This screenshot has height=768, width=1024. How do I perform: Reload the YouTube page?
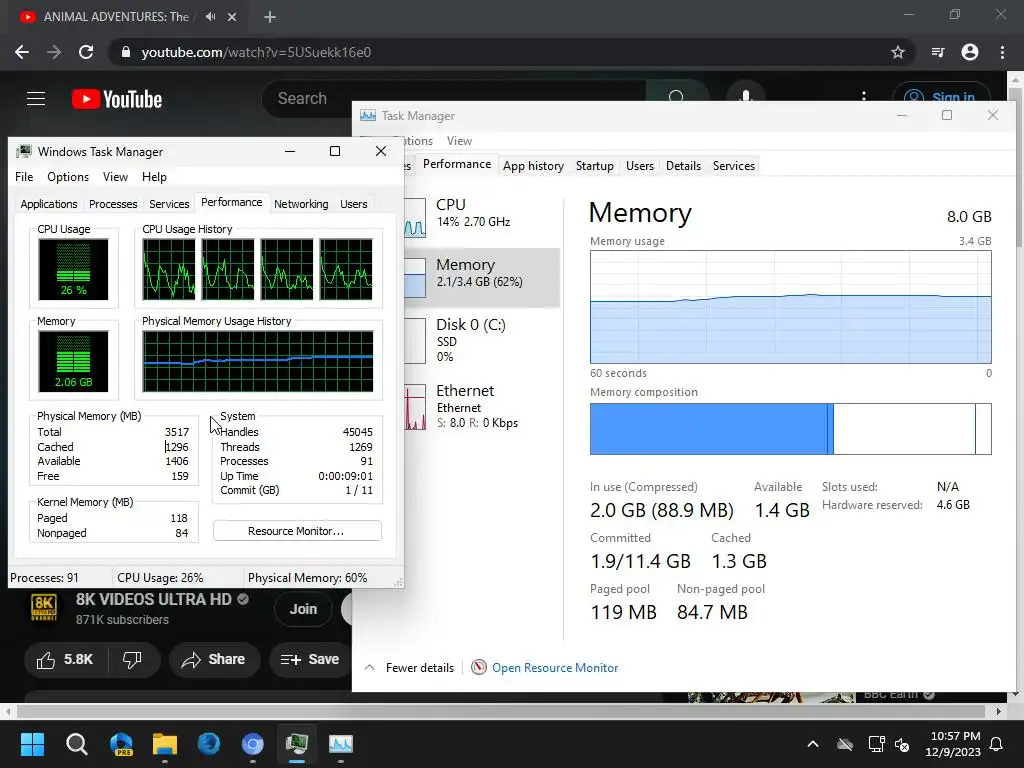pos(86,52)
